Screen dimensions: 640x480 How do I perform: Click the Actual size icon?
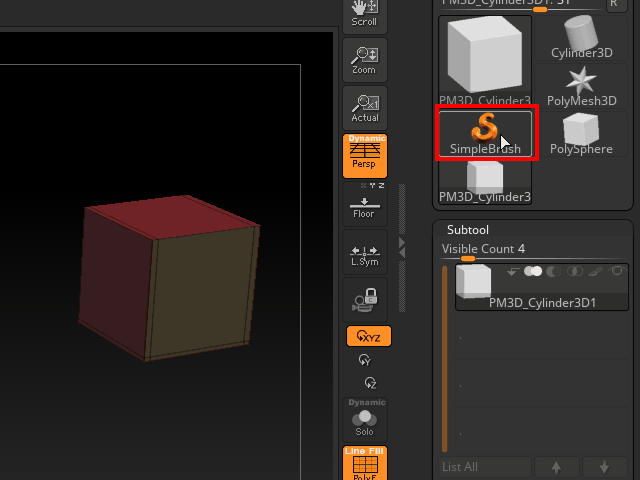pos(364,108)
